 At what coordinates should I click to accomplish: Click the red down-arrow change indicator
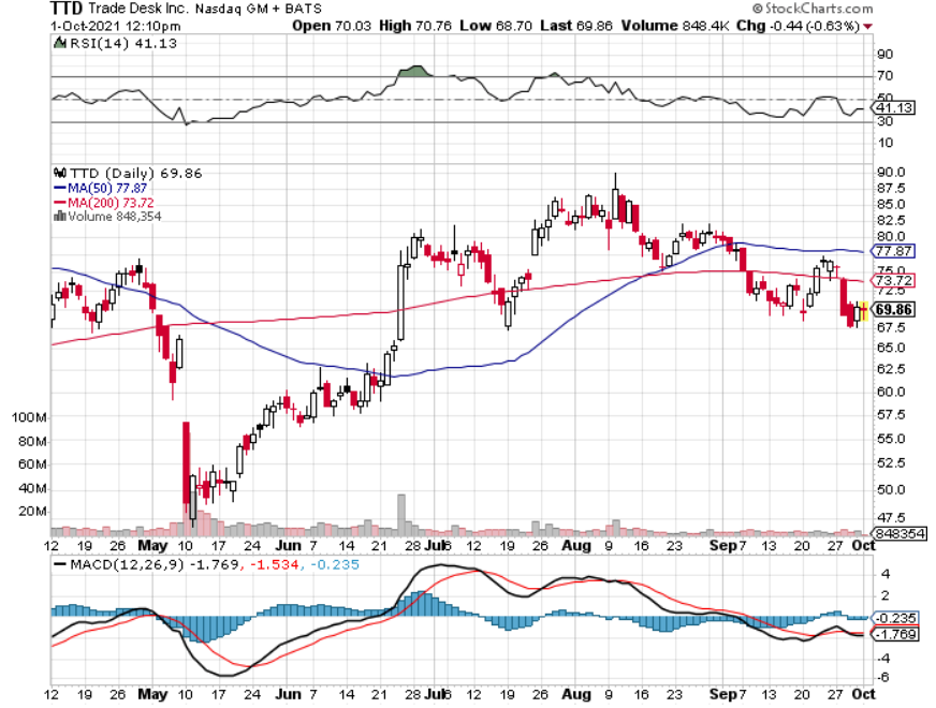pos(868,27)
